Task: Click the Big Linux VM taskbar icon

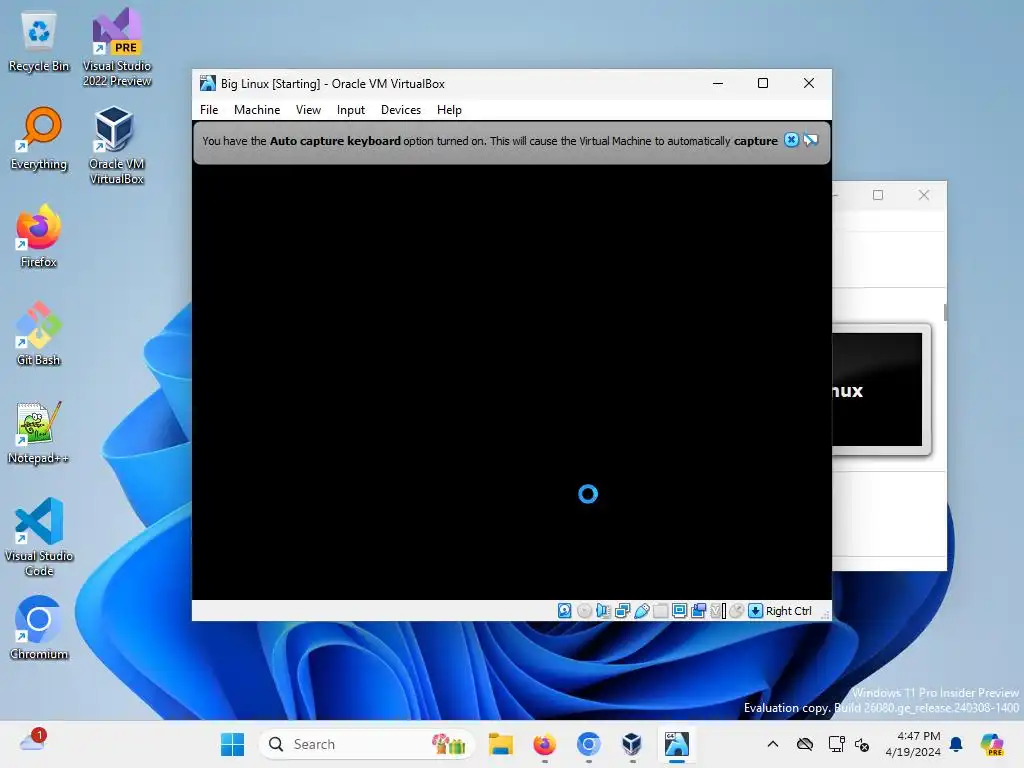Action: coord(677,744)
